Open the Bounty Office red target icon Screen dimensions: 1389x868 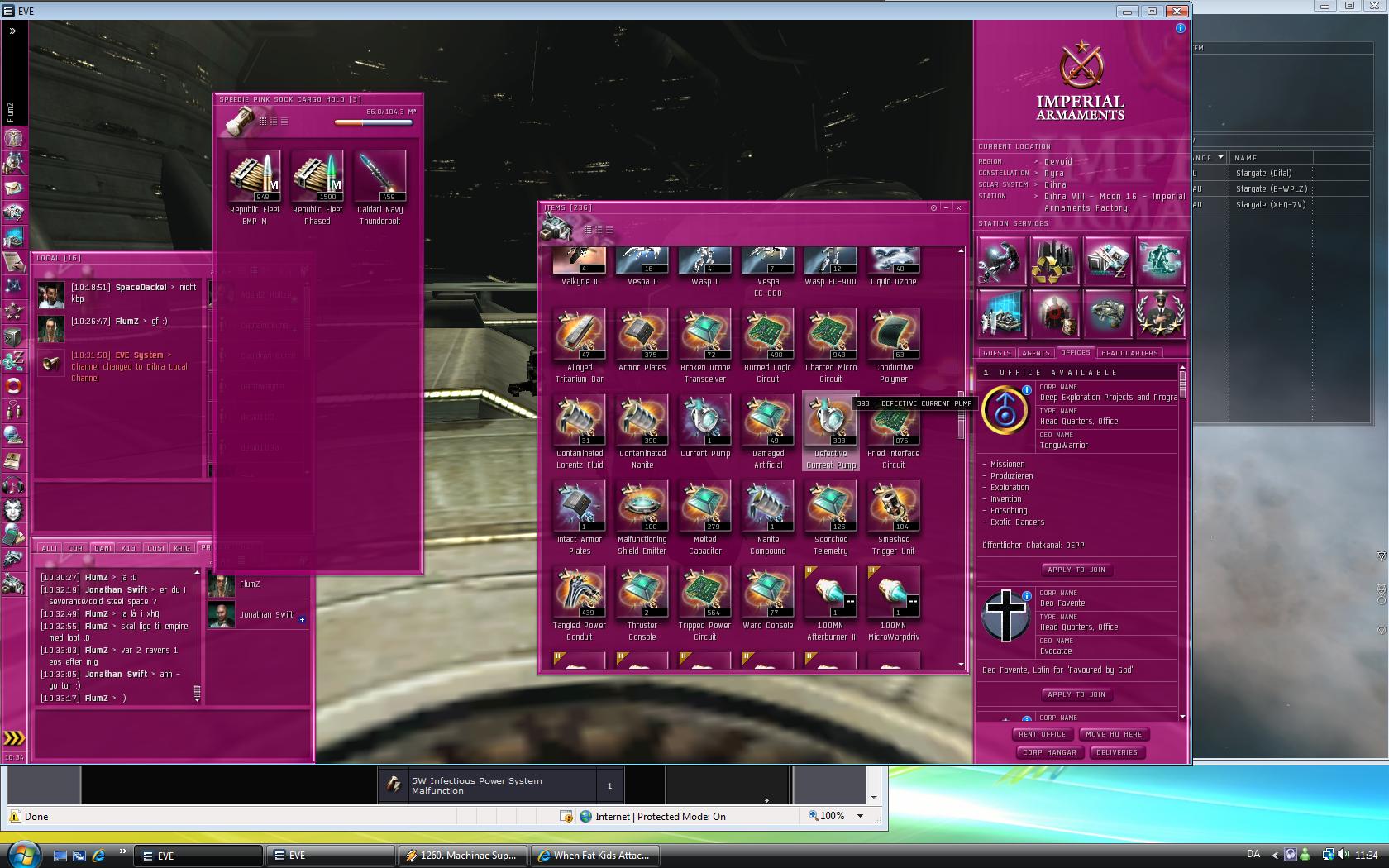tap(1054, 314)
